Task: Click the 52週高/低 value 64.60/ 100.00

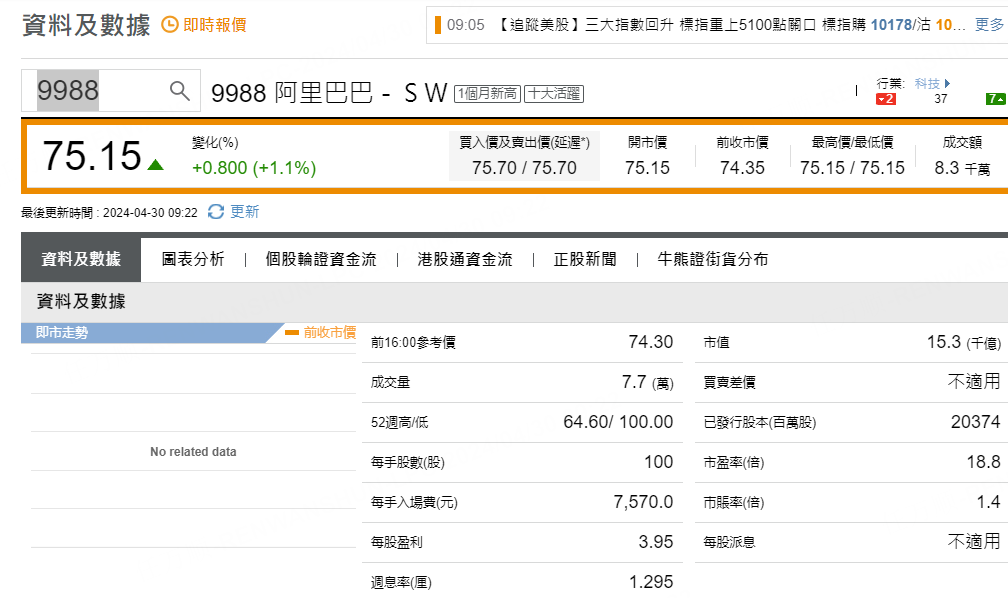Action: pyautogui.click(x=618, y=422)
